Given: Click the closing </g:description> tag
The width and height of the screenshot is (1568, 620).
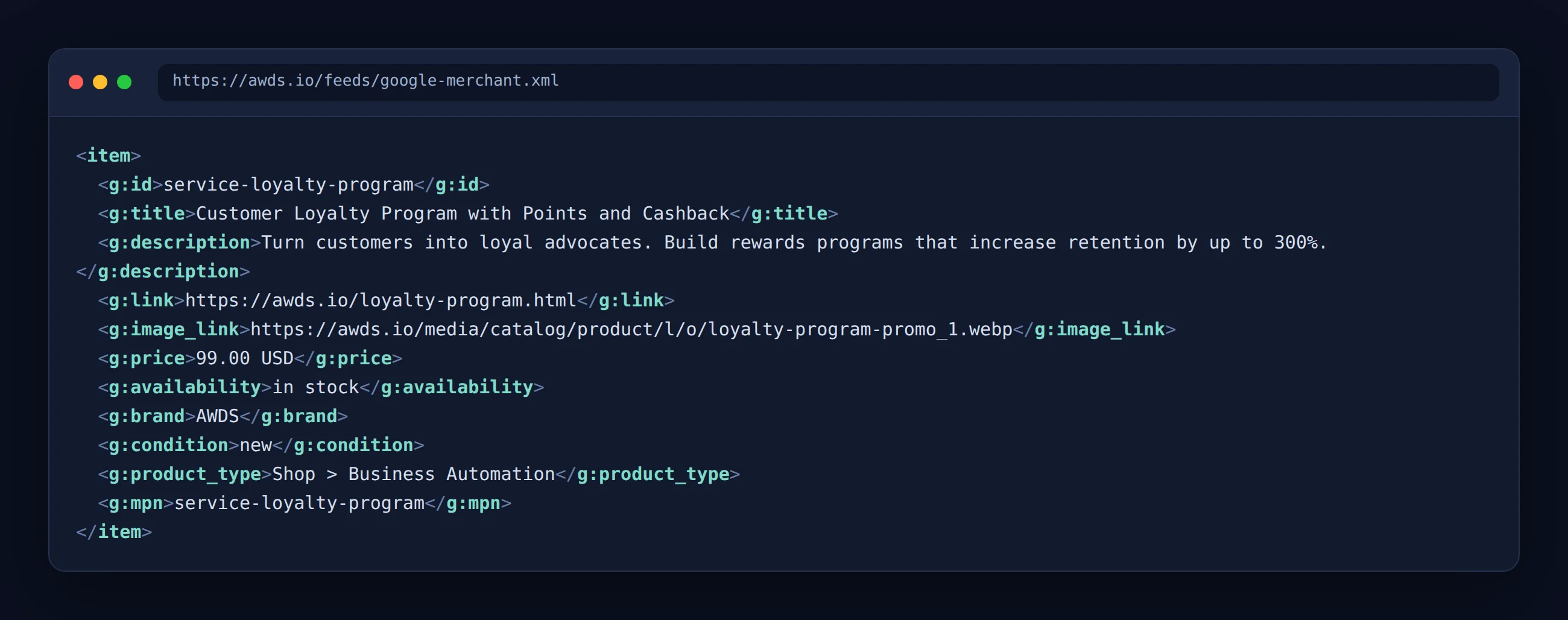Looking at the screenshot, I should point(163,271).
